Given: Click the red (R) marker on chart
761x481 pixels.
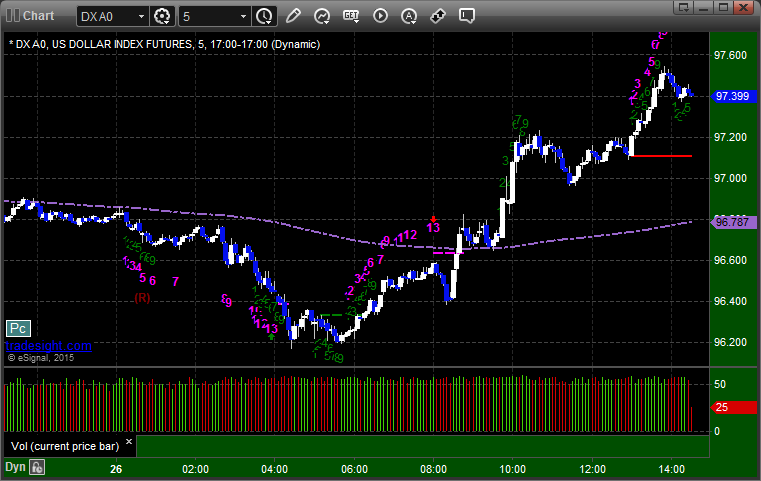Looking at the screenshot, I should click(142, 298).
